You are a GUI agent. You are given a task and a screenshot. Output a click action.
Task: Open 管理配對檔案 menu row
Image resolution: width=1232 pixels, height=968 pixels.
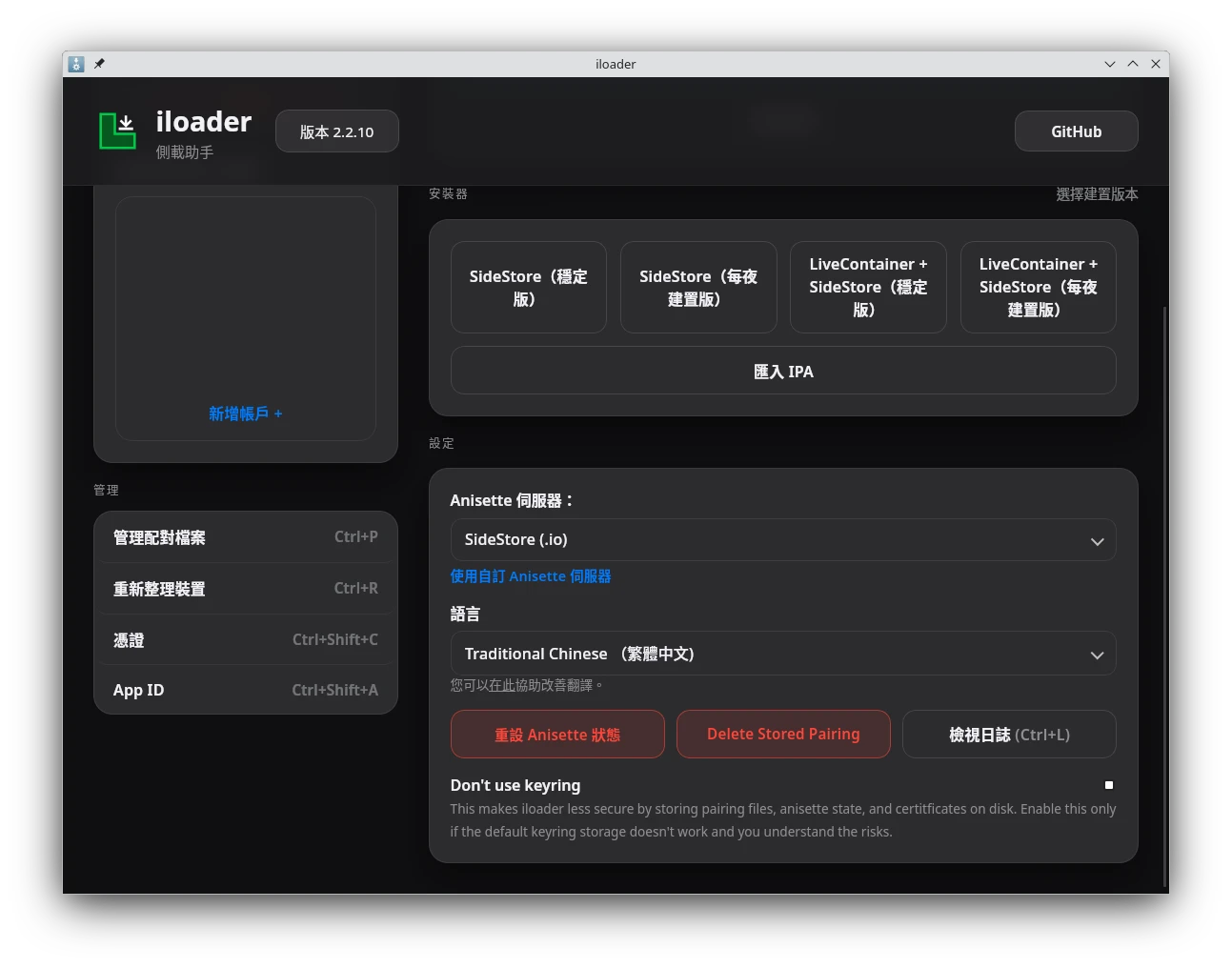[246, 537]
